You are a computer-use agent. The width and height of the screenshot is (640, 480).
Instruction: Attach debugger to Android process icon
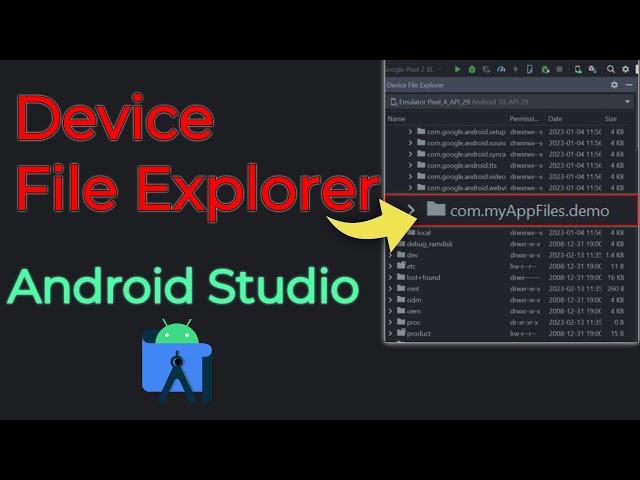[545, 69]
